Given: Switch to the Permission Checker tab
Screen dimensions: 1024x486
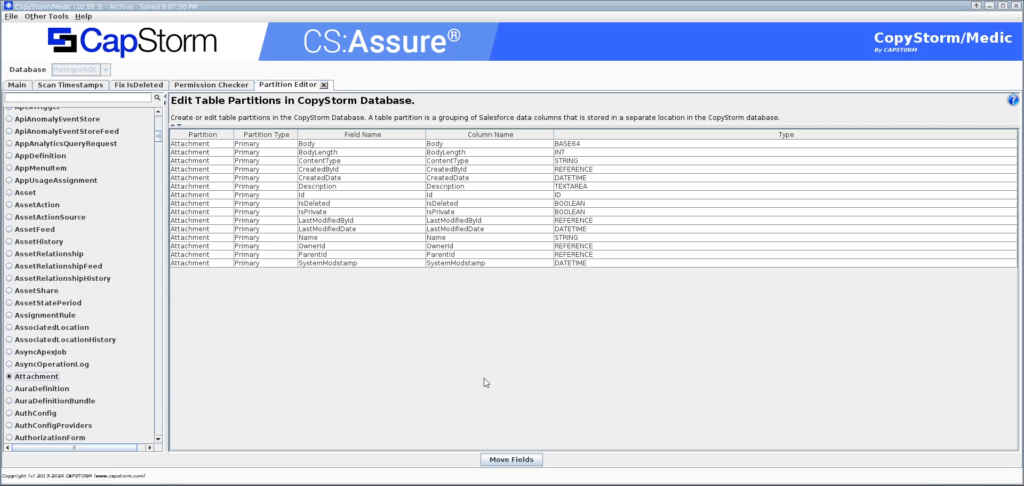Looking at the screenshot, I should [x=211, y=85].
